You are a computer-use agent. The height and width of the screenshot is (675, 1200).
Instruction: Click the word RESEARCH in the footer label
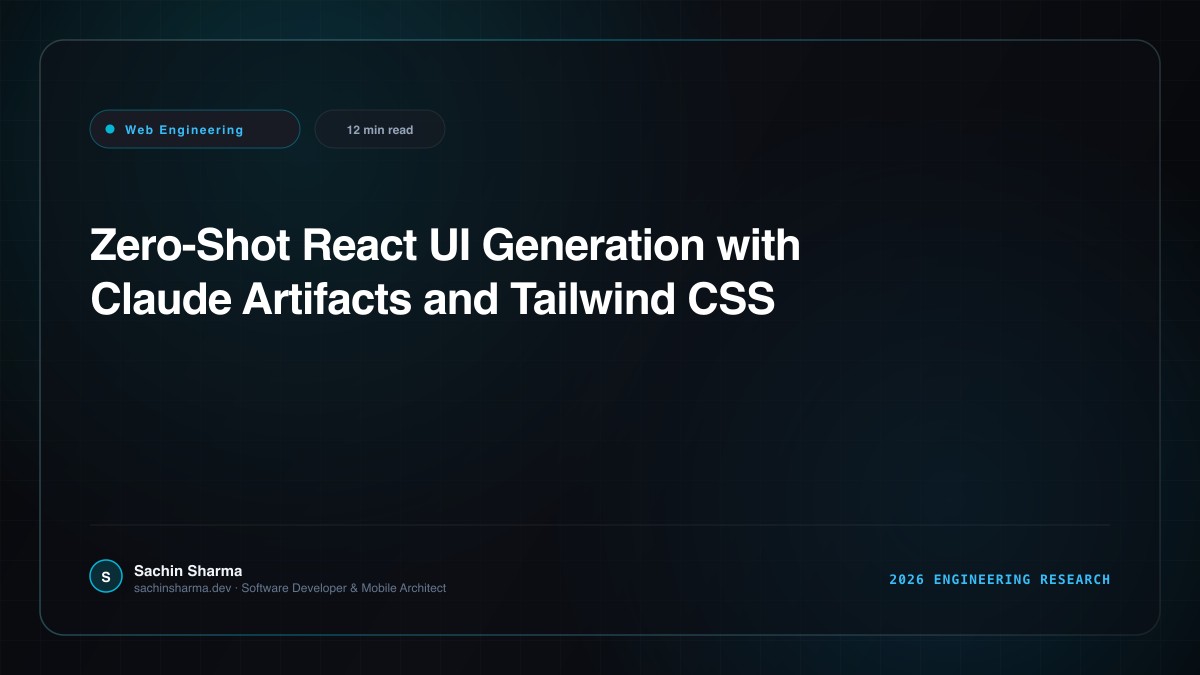coord(1075,579)
